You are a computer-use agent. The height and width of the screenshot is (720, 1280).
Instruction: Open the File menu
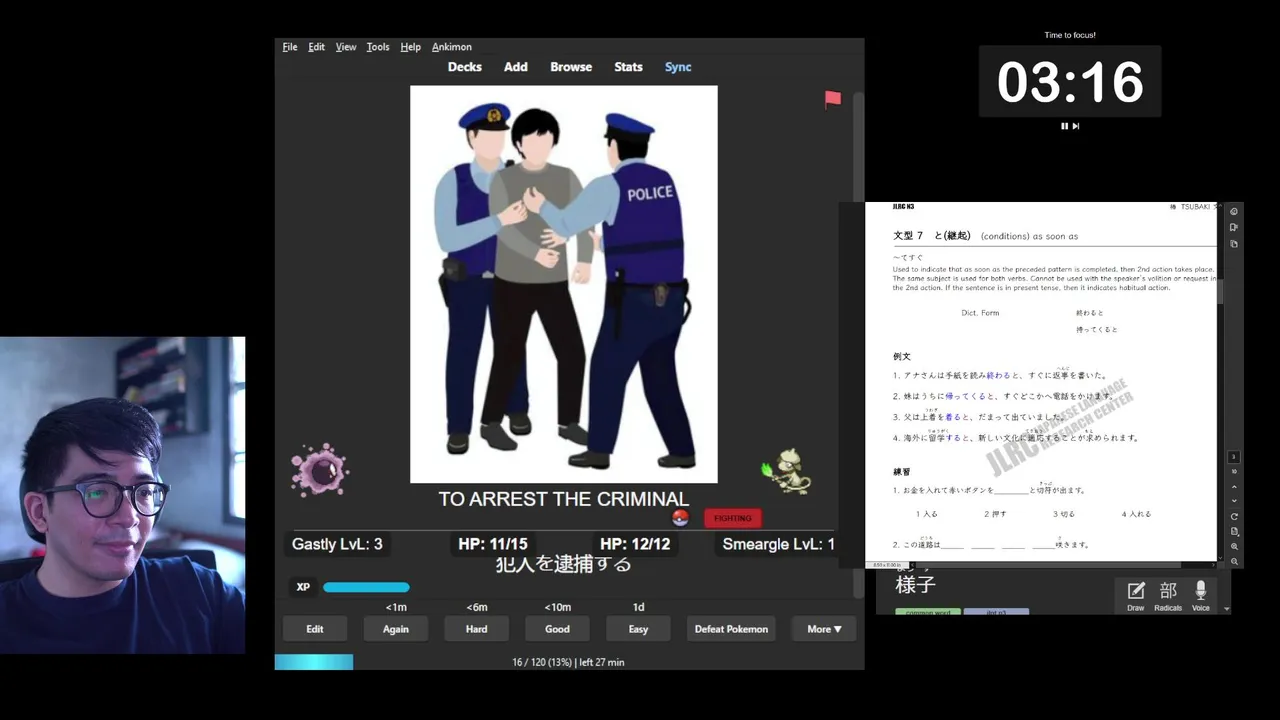tap(290, 47)
